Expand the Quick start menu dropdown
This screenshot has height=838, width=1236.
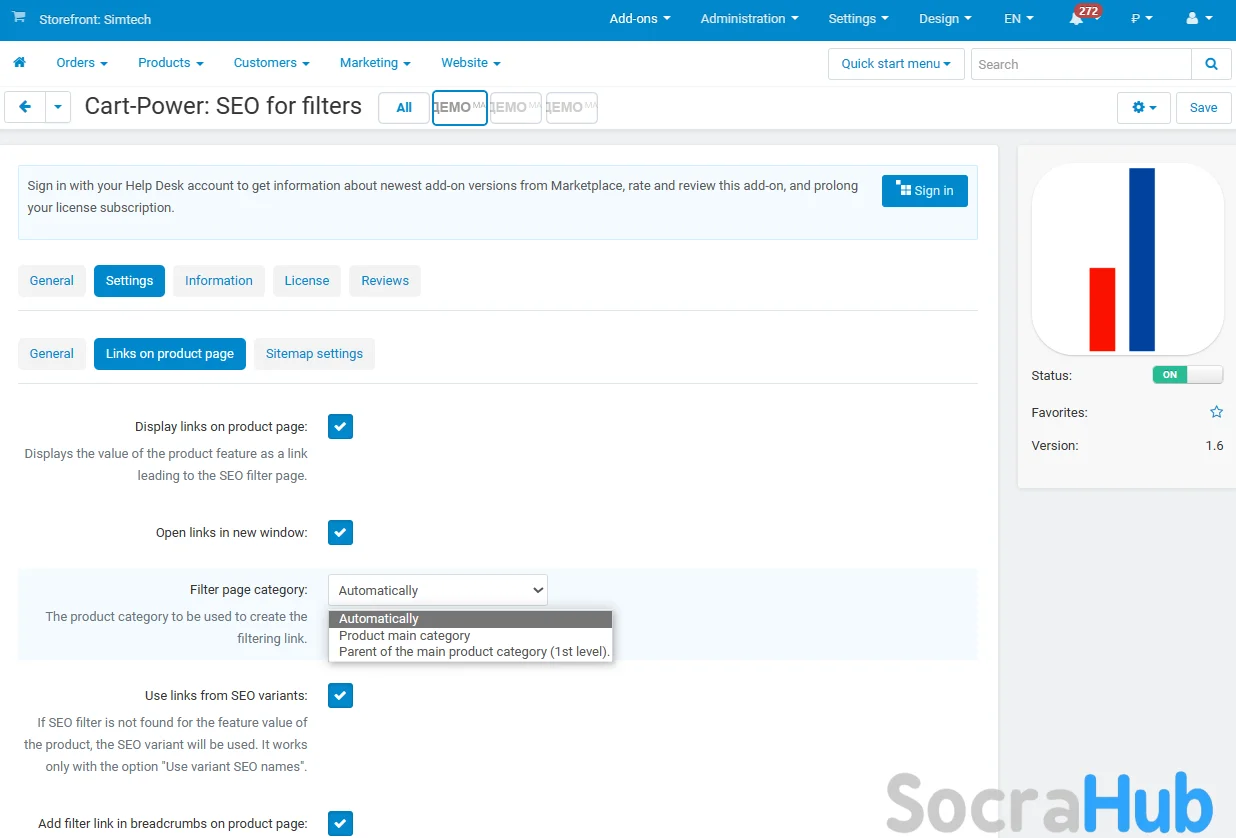coord(895,64)
